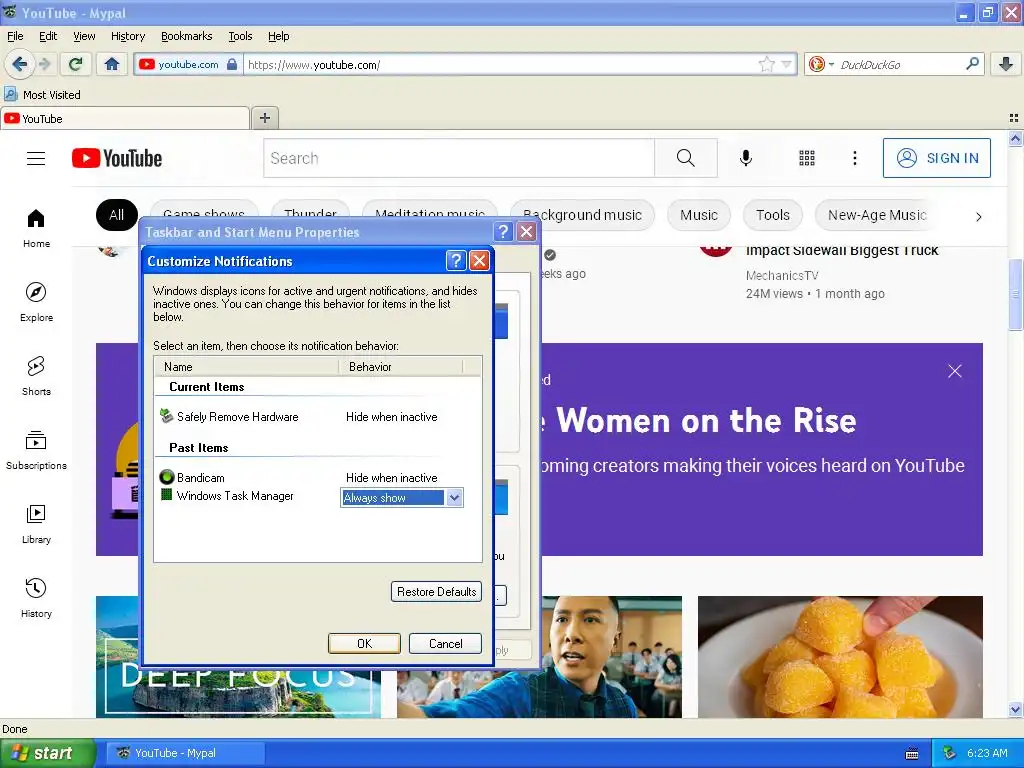Image resolution: width=1024 pixels, height=768 pixels.
Task: Click the browser URL address field
Action: pyautogui.click(x=500, y=65)
